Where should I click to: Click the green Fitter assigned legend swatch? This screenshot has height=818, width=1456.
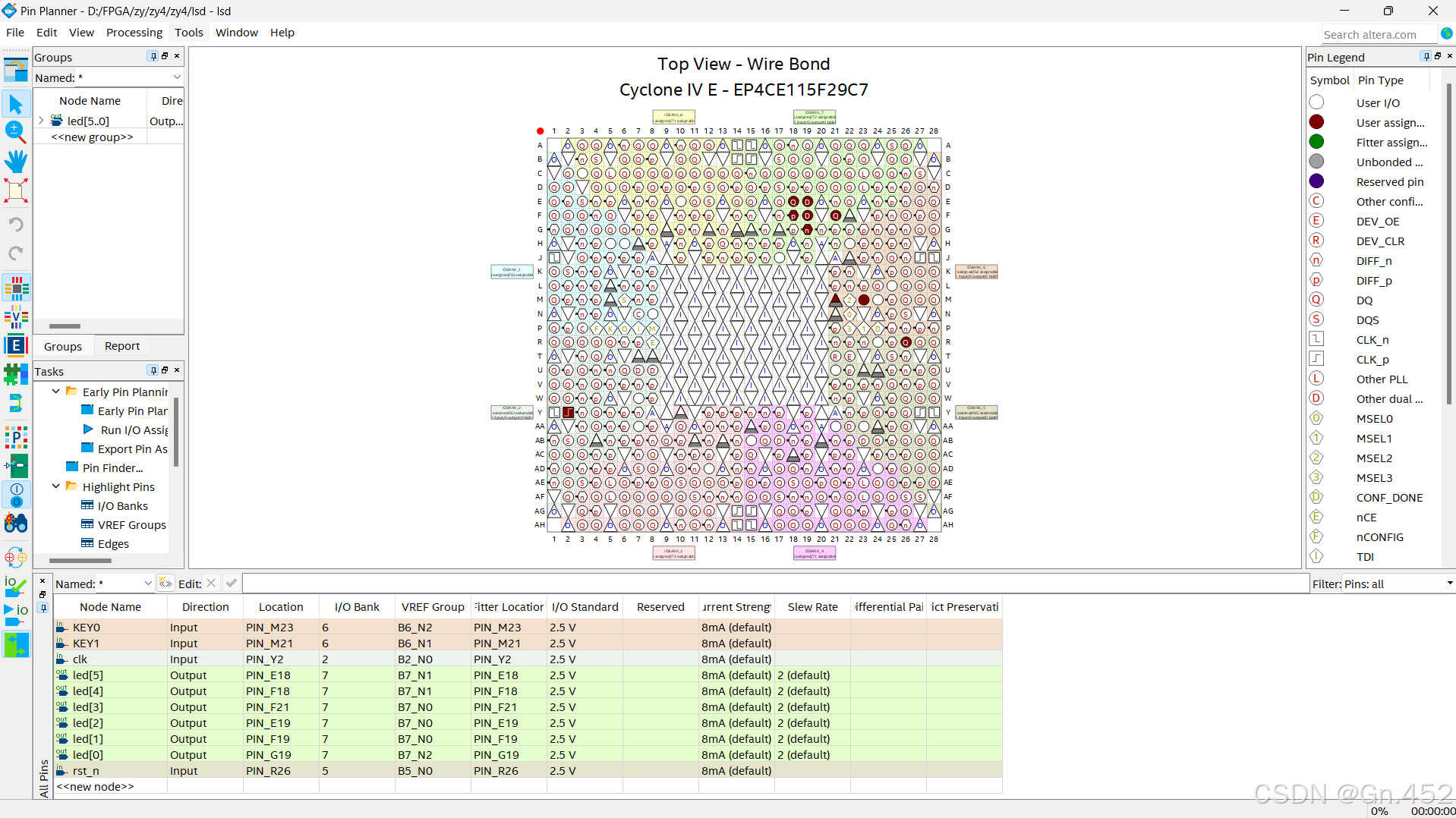click(x=1316, y=141)
